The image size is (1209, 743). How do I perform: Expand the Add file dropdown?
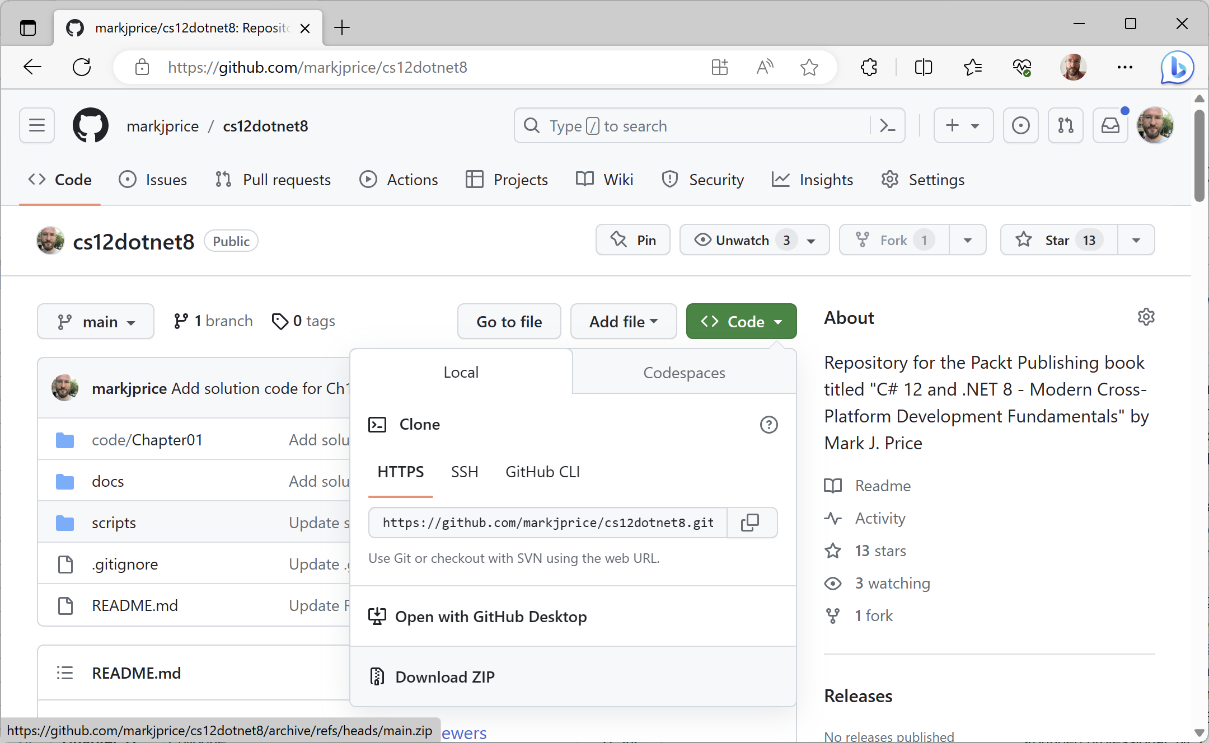(624, 321)
